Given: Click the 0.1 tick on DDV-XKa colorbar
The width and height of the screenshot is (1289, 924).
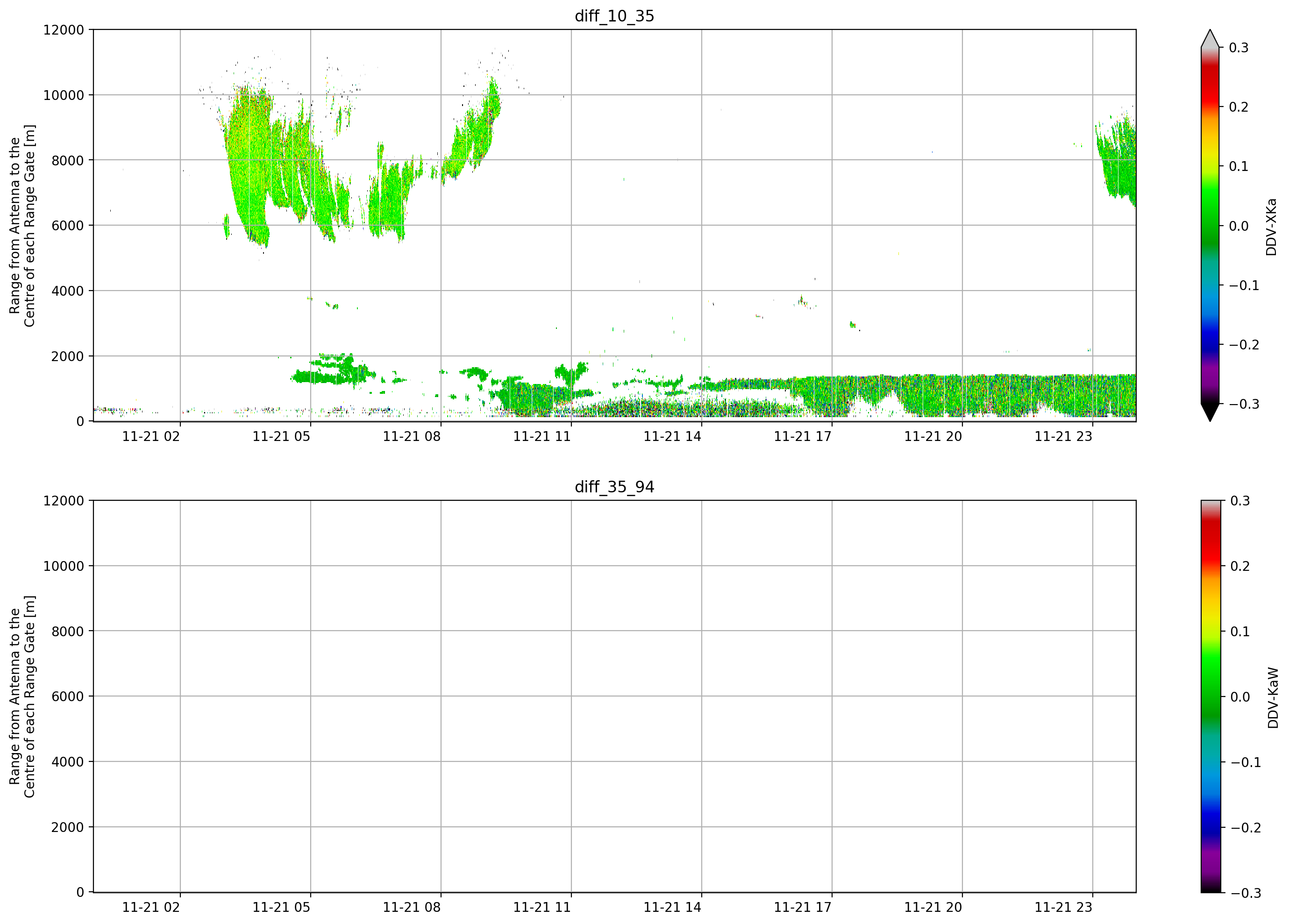Looking at the screenshot, I should tap(1239, 166).
